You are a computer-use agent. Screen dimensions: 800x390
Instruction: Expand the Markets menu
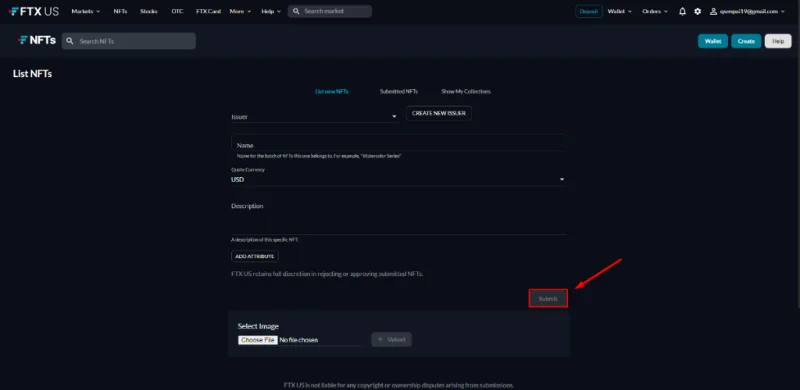pos(86,11)
